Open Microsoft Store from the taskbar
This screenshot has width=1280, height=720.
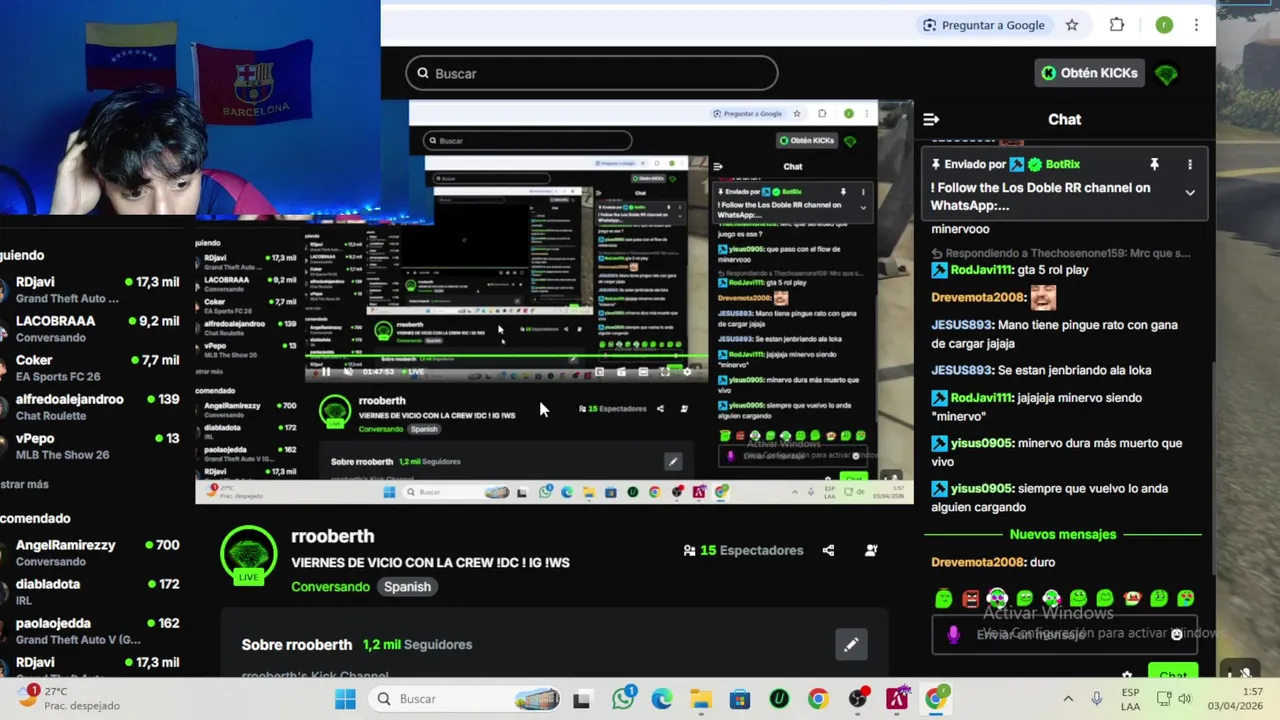click(740, 699)
